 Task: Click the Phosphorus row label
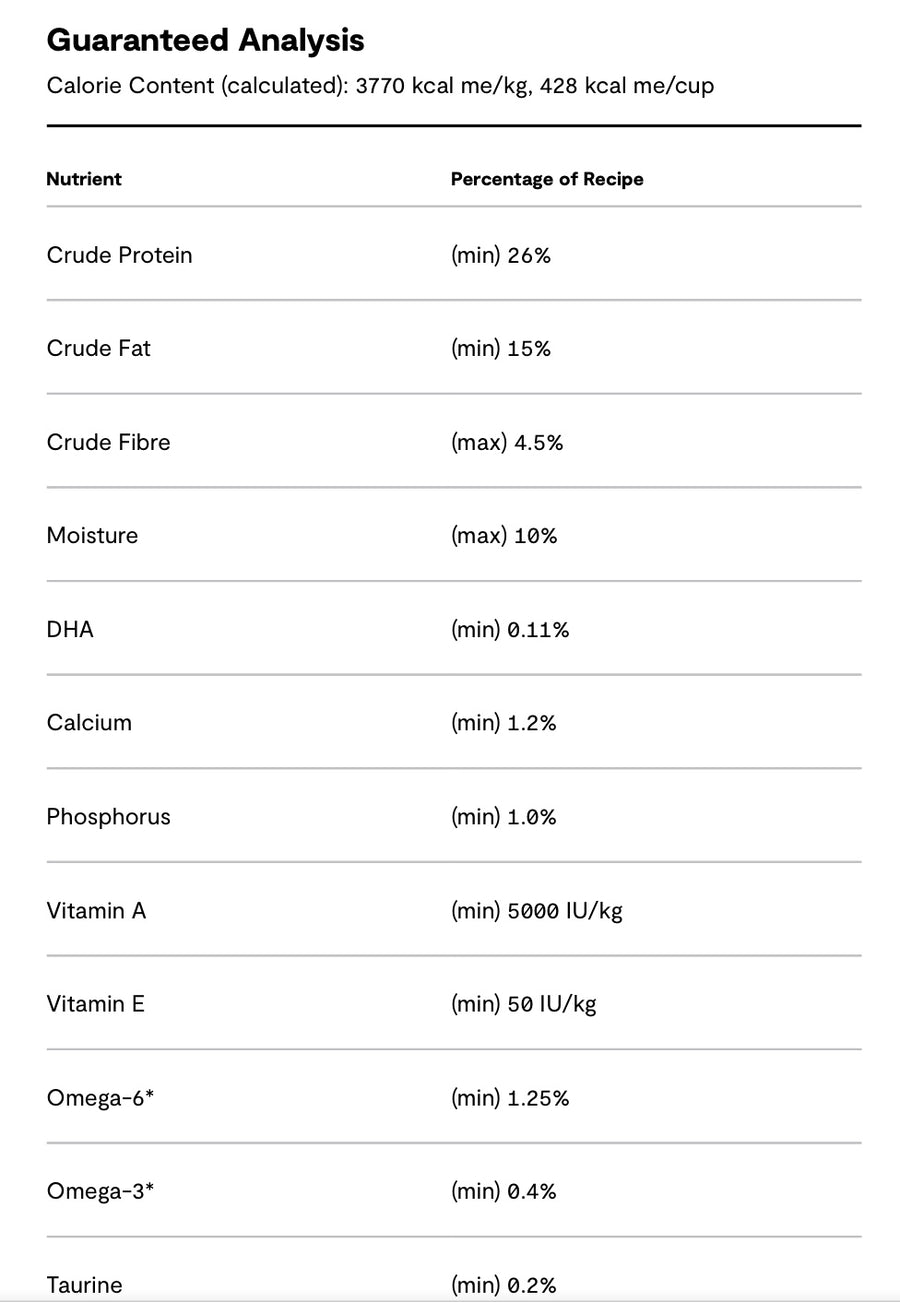pos(108,816)
